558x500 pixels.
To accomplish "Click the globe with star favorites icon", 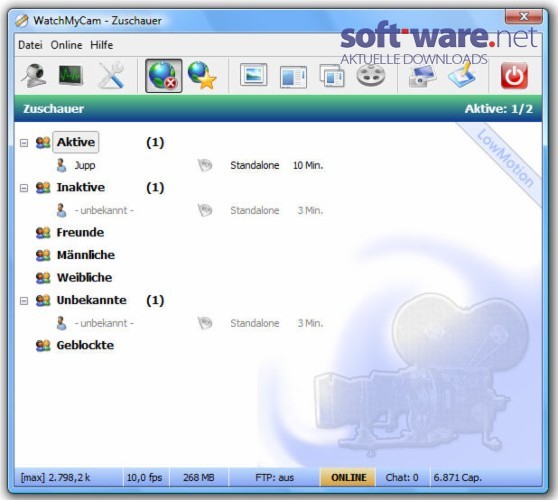I will (x=202, y=75).
